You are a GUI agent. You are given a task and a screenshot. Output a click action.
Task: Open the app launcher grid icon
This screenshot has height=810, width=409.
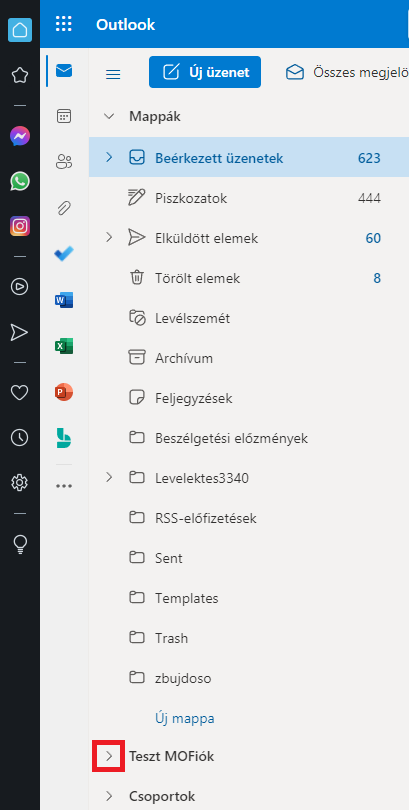pyautogui.click(x=64, y=24)
